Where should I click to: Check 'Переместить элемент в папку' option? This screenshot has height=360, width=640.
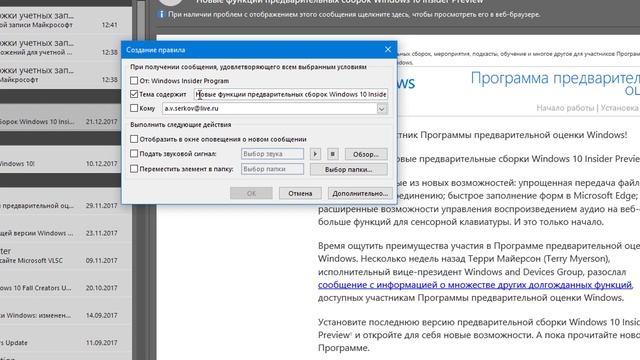134,169
